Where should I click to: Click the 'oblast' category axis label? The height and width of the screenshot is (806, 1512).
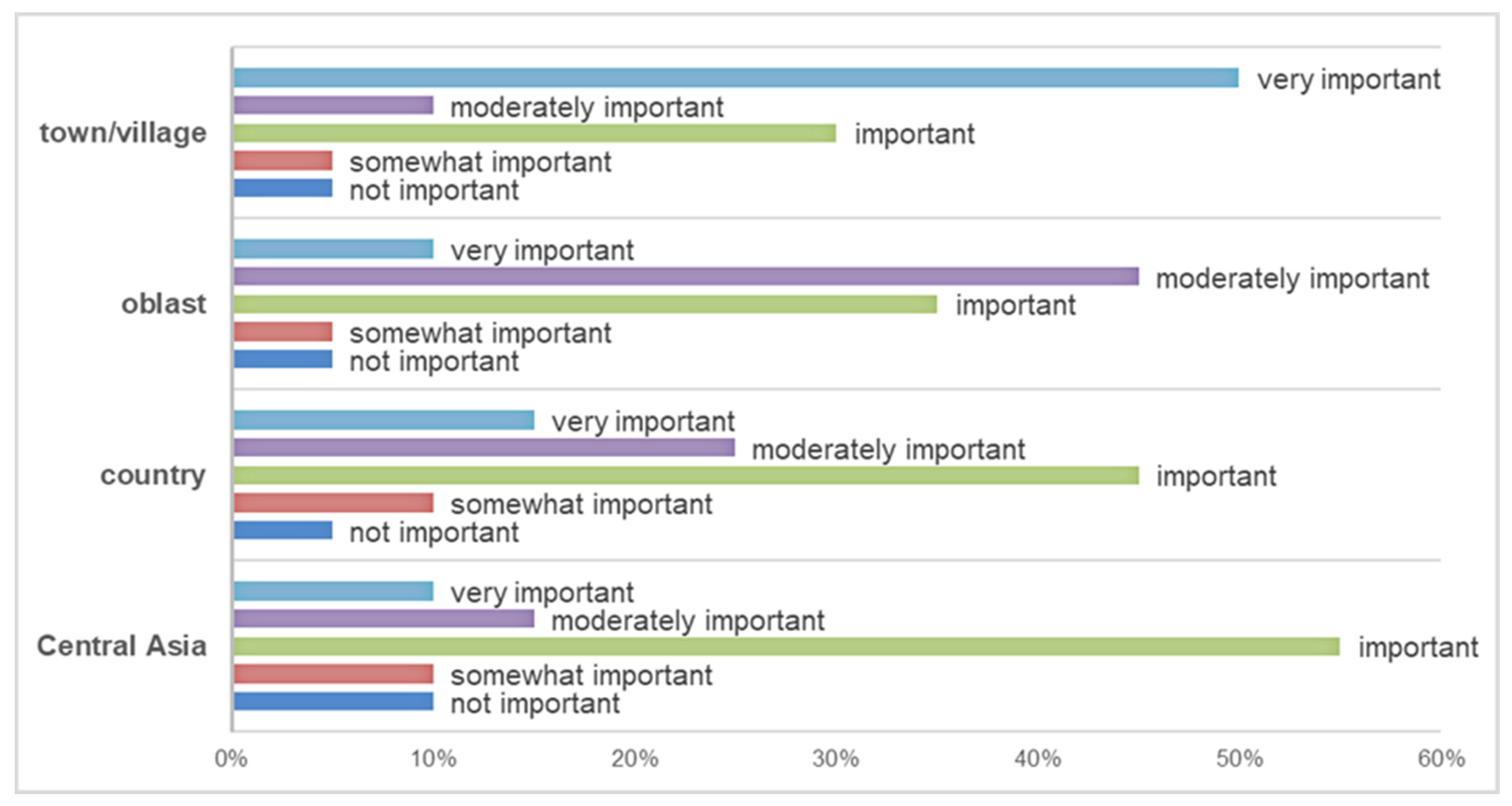click(x=164, y=304)
